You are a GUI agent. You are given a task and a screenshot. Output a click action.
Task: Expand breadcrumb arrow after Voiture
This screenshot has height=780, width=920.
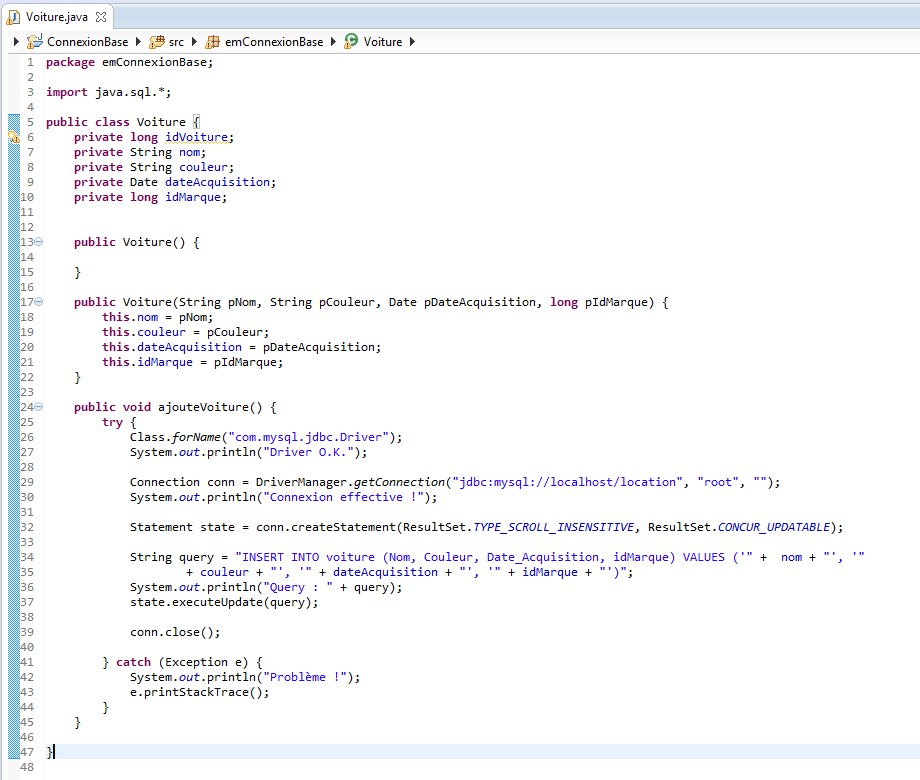point(412,42)
